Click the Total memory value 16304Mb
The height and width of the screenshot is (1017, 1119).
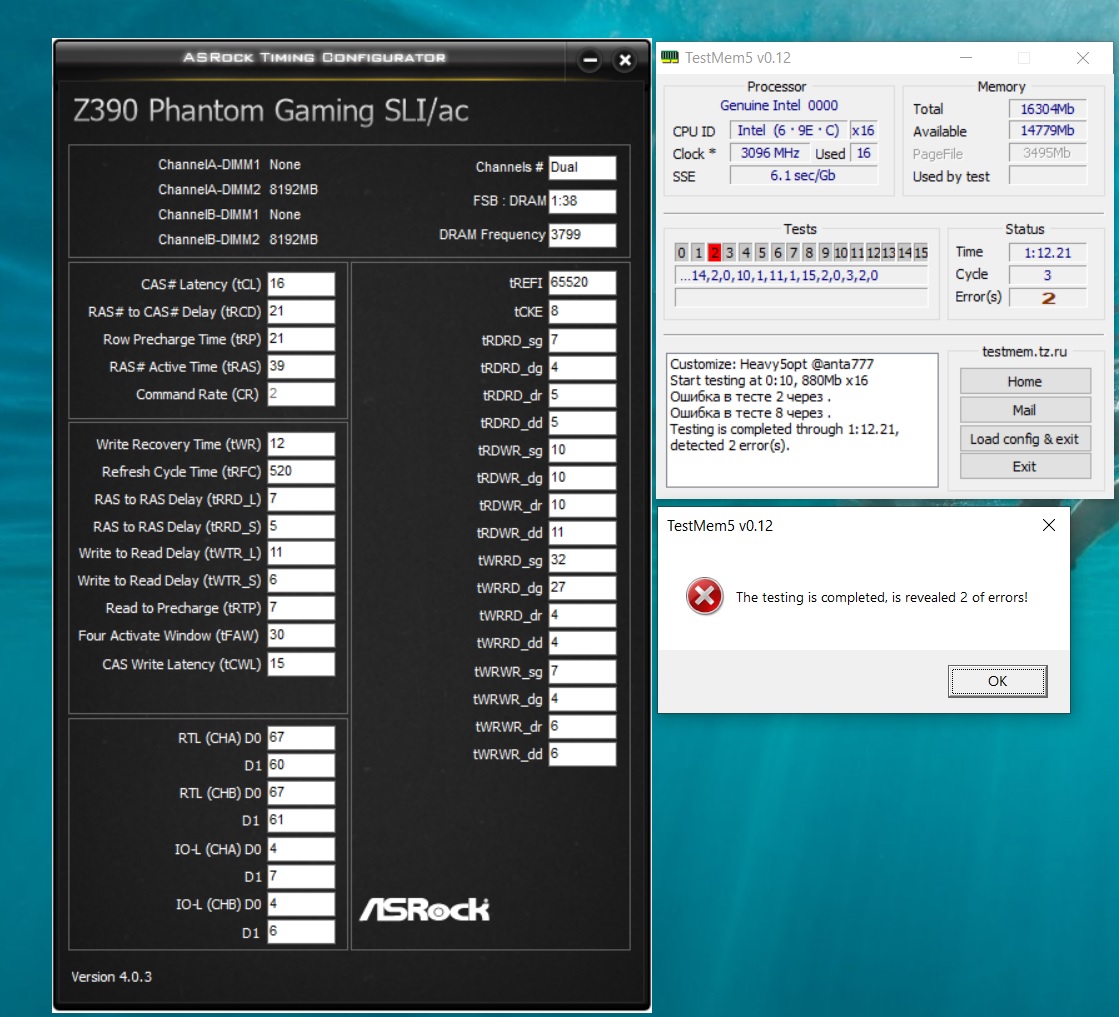coord(1048,108)
